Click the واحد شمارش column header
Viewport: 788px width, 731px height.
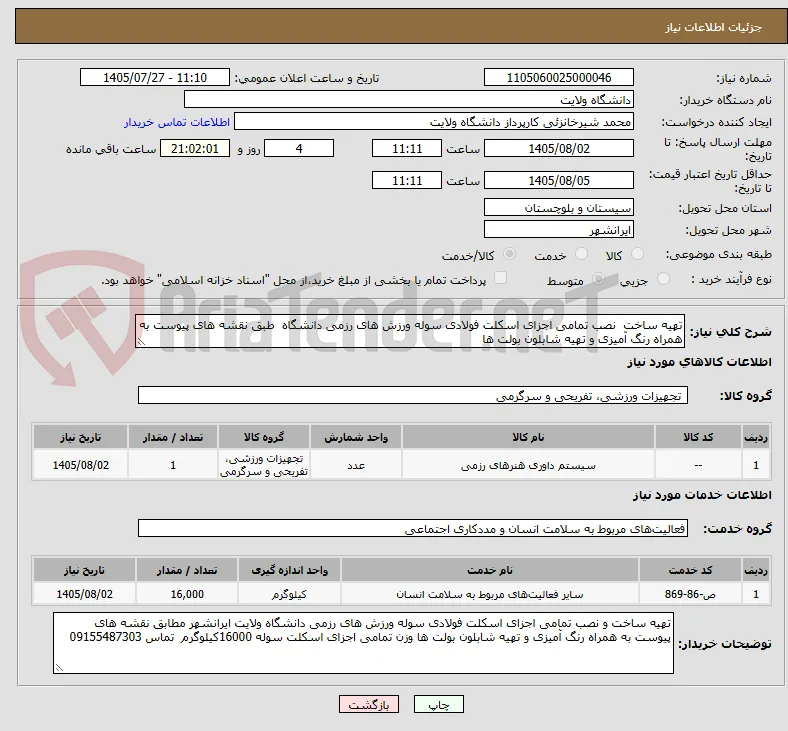(x=356, y=437)
